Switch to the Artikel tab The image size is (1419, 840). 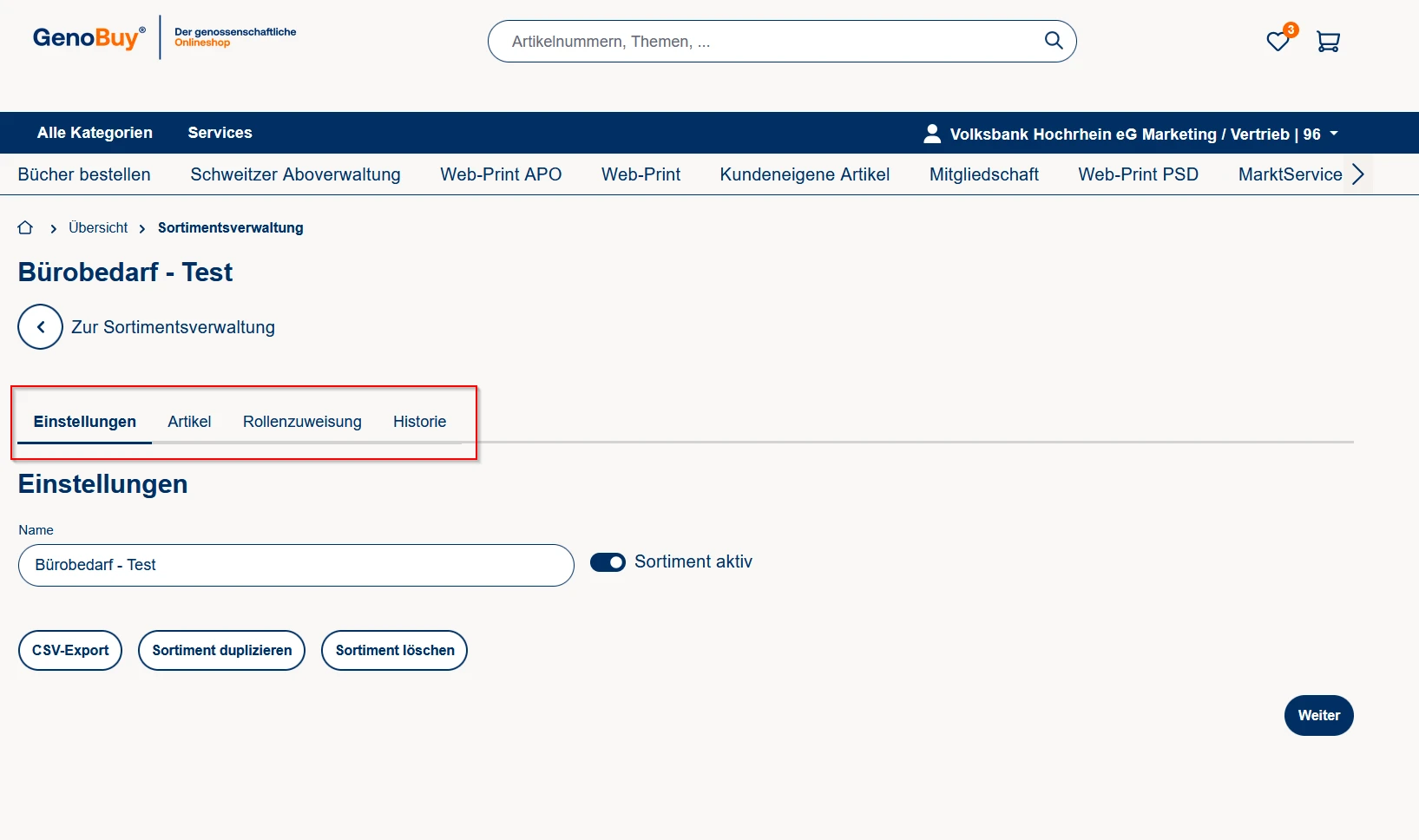click(x=189, y=422)
